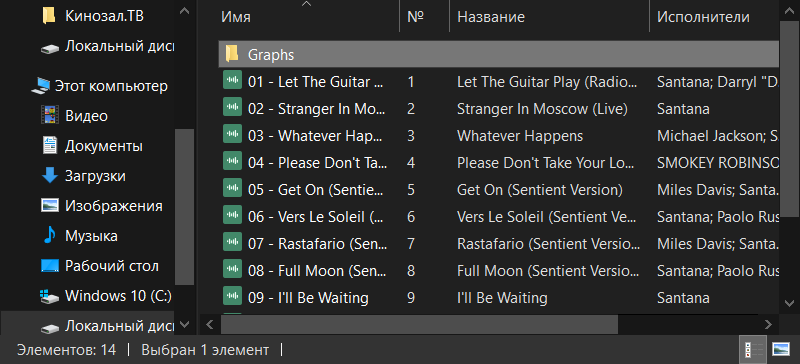Switch to large thumbnails view icon
This screenshot has width=800, height=364.
781,349
